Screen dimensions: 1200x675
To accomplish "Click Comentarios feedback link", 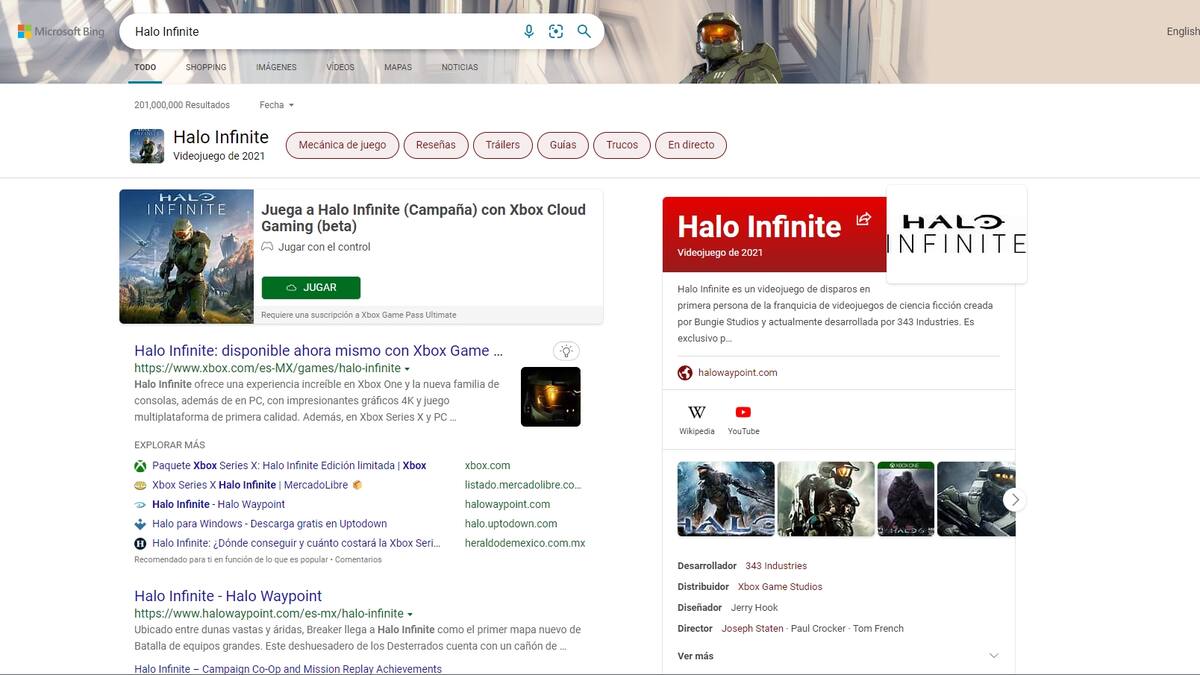I will pos(358,560).
